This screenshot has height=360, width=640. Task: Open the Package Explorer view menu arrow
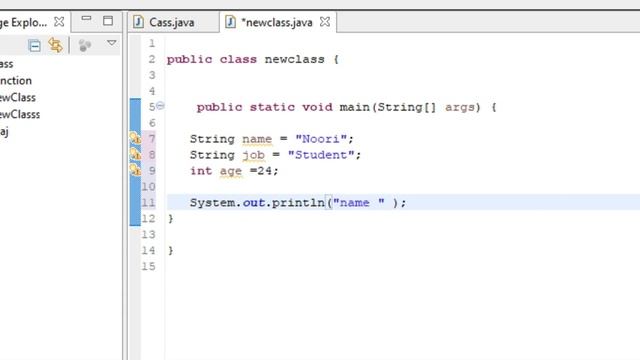coord(111,42)
